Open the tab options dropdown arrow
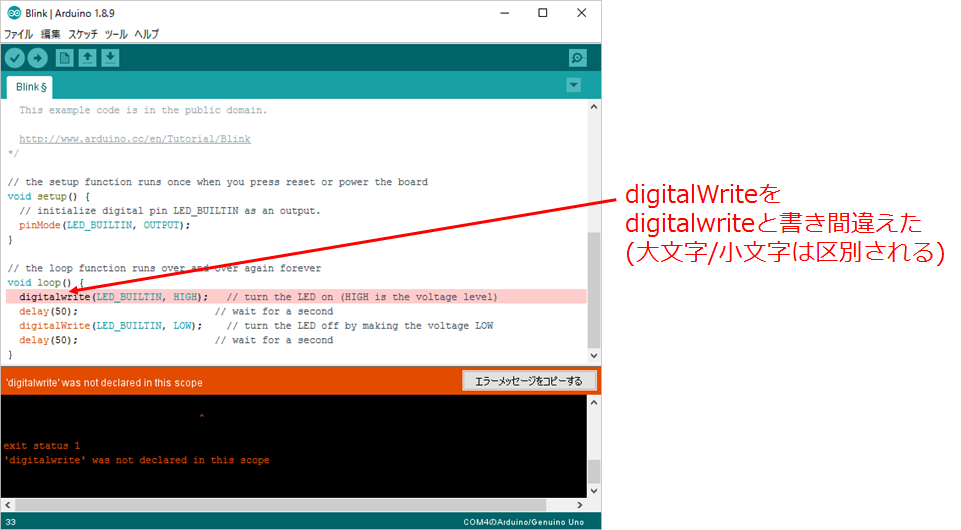The height and width of the screenshot is (530, 961). tap(574, 85)
